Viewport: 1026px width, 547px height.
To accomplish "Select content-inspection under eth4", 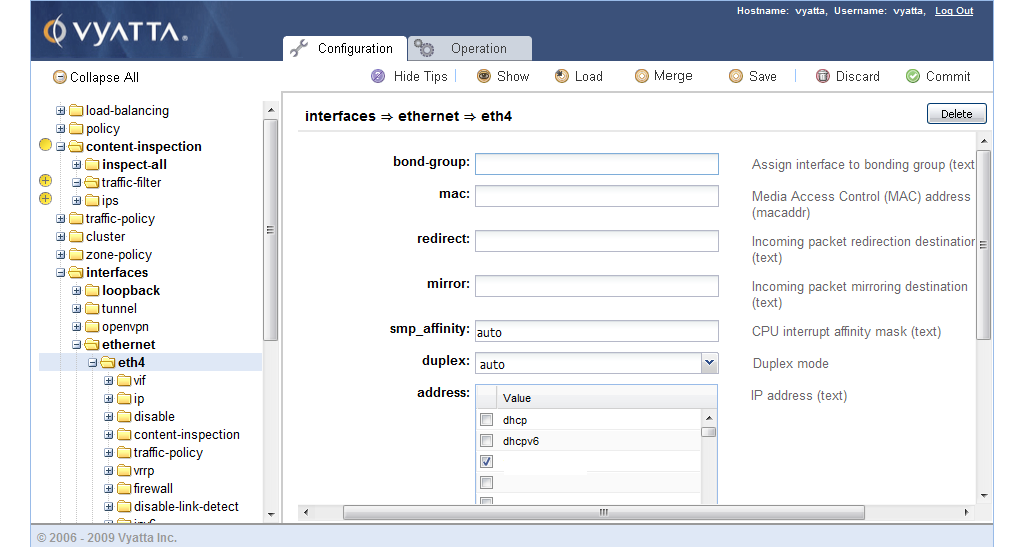I will tap(186, 434).
